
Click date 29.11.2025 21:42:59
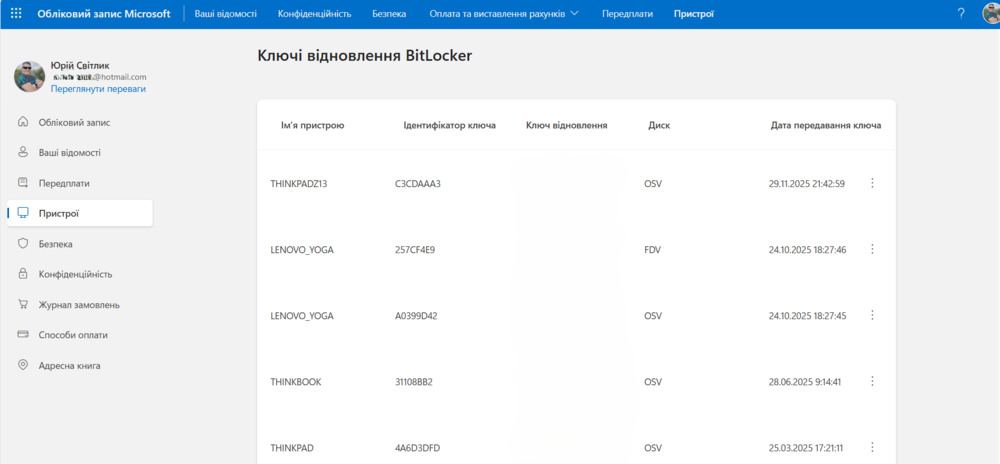click(x=807, y=184)
